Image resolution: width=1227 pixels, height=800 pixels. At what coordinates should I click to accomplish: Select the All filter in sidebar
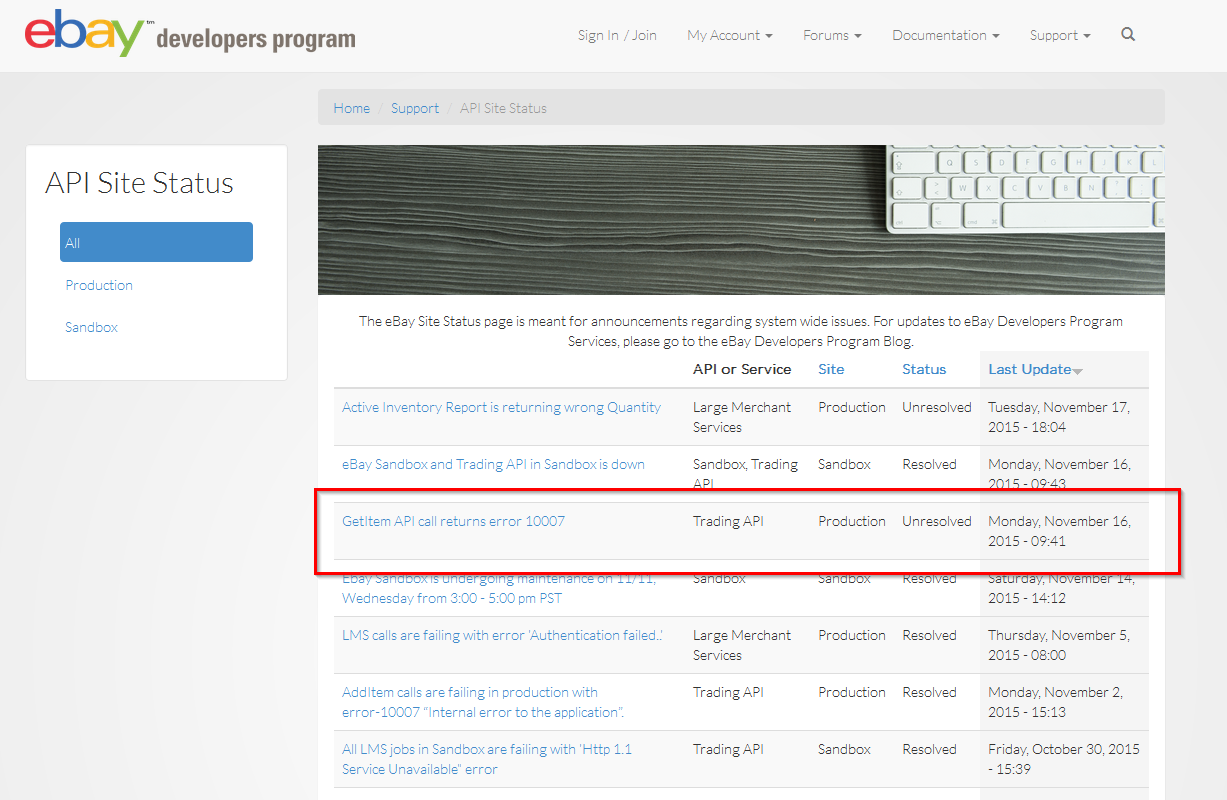click(156, 242)
